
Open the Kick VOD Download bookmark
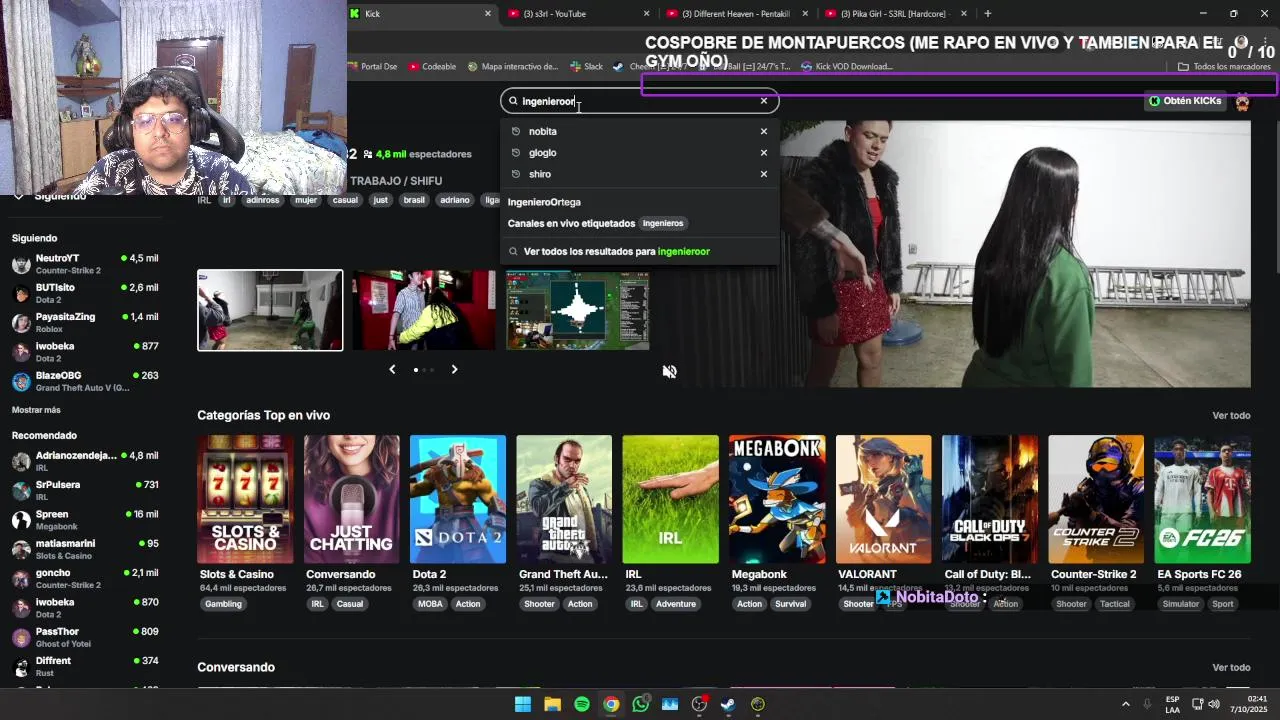(846, 67)
